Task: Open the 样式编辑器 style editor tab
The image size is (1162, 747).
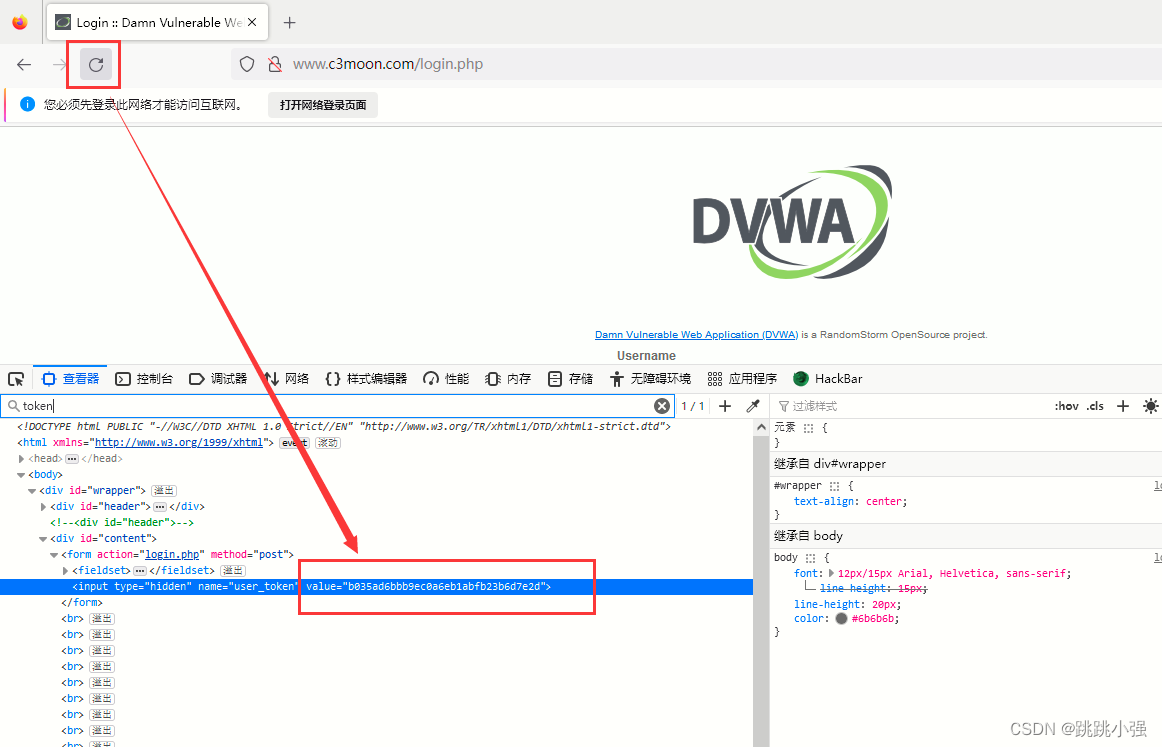Action: click(x=366, y=379)
